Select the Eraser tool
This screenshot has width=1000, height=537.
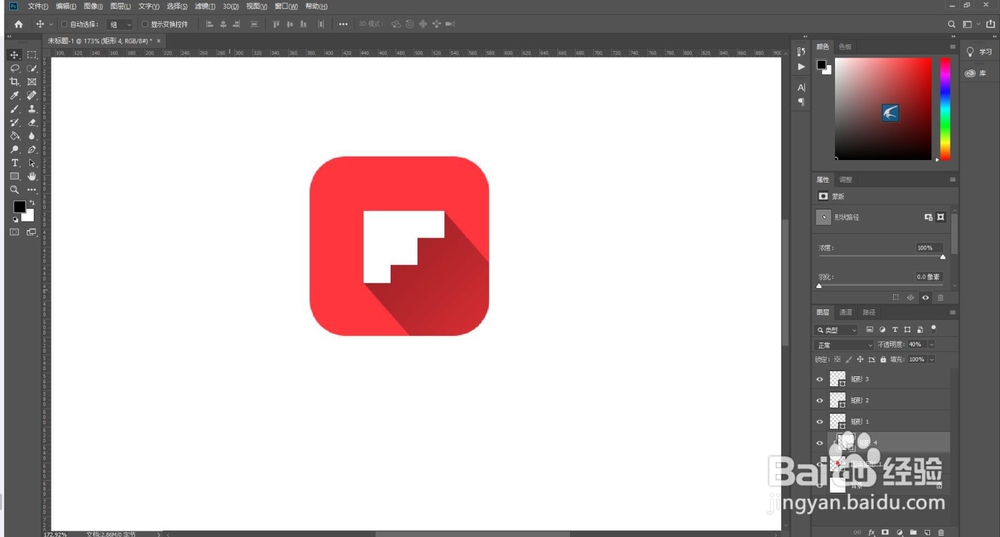pyautogui.click(x=32, y=122)
